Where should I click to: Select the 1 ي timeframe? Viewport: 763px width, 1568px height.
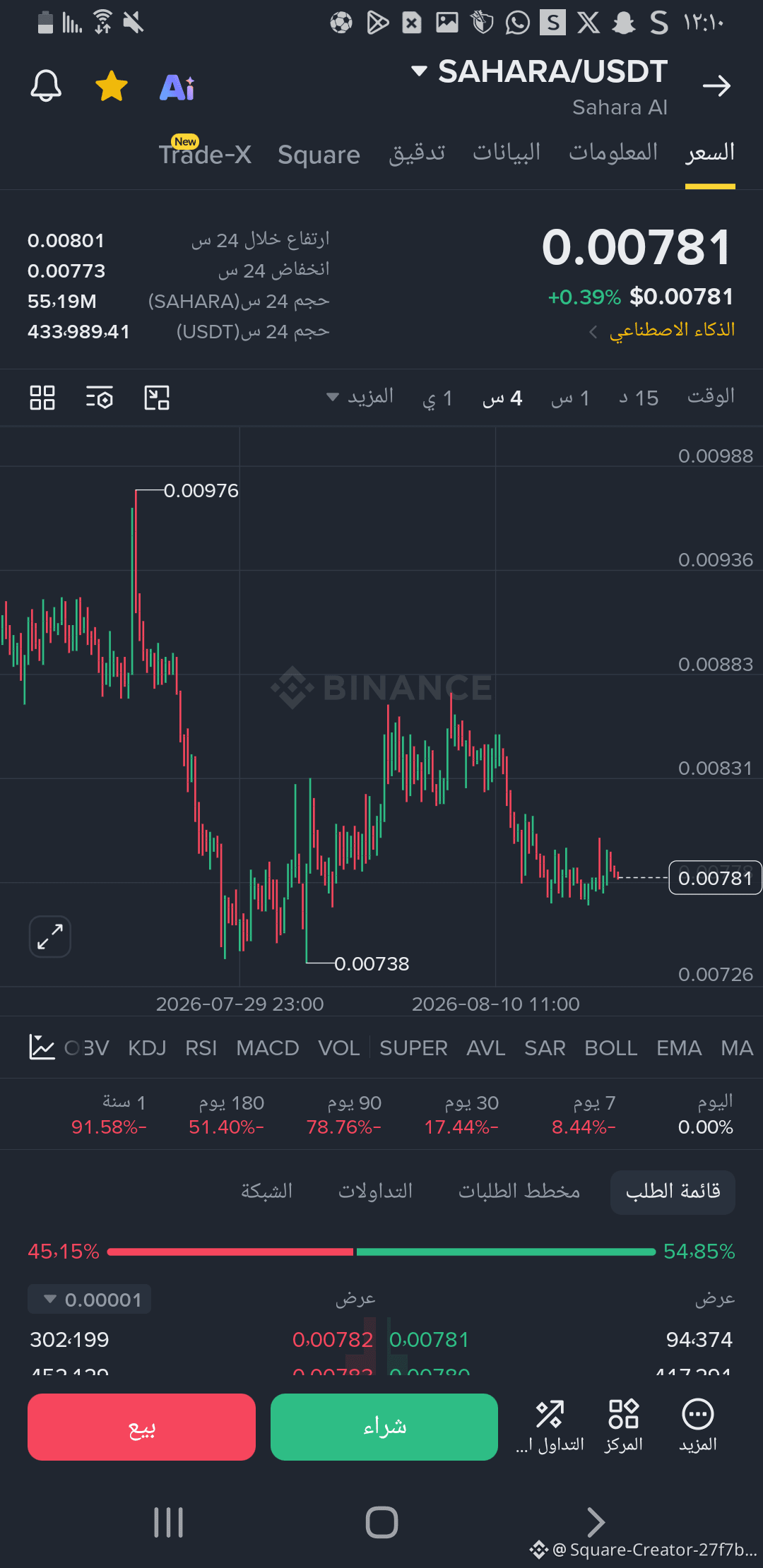pos(438,398)
